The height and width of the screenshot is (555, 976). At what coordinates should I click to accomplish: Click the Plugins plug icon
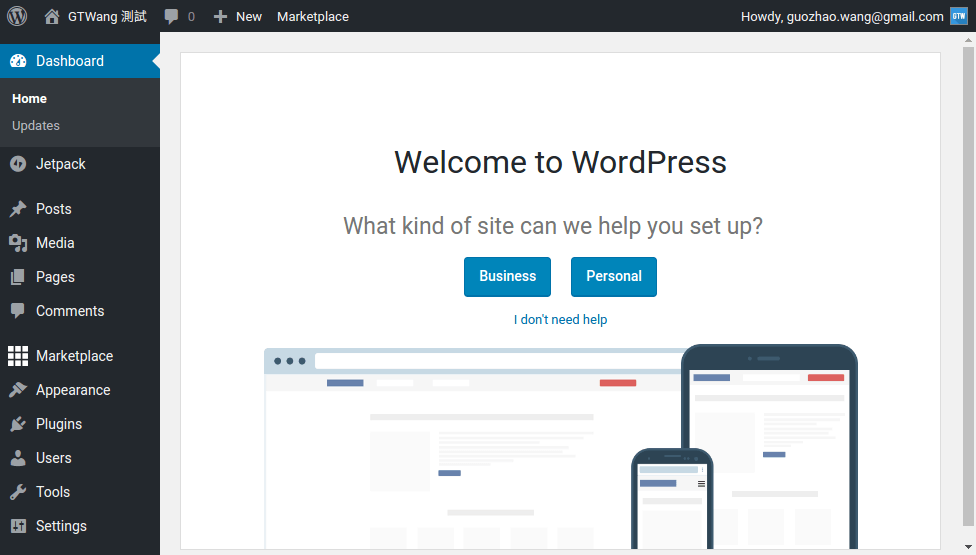click(18, 424)
